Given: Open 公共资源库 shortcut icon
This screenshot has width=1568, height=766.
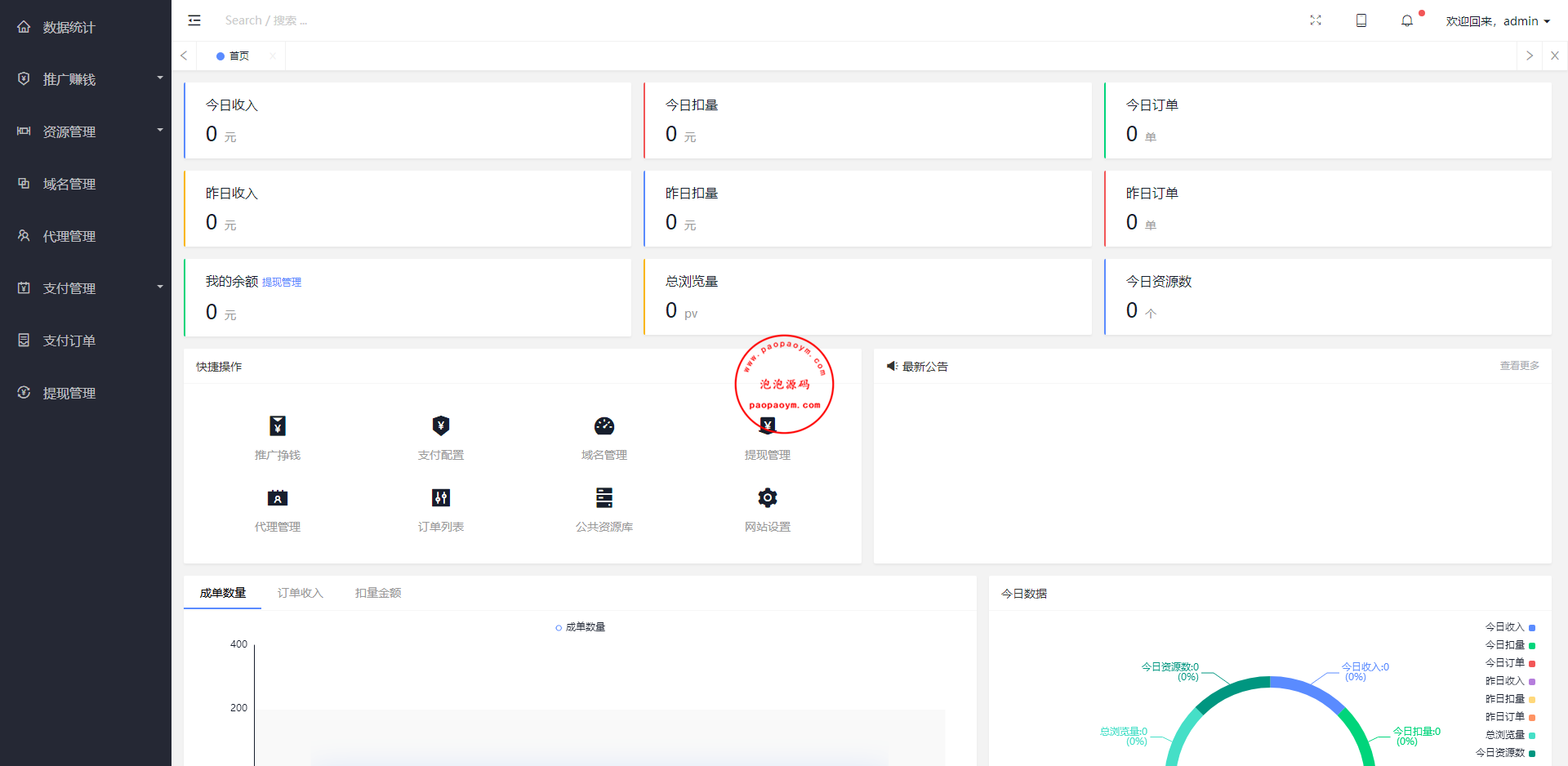Looking at the screenshot, I should 604,497.
